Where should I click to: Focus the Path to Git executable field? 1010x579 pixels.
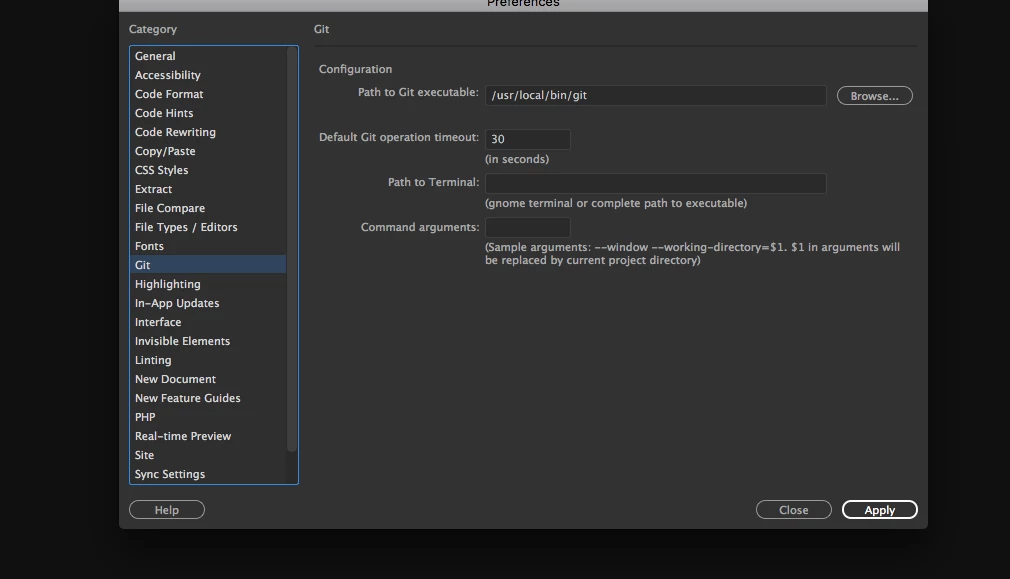point(656,95)
